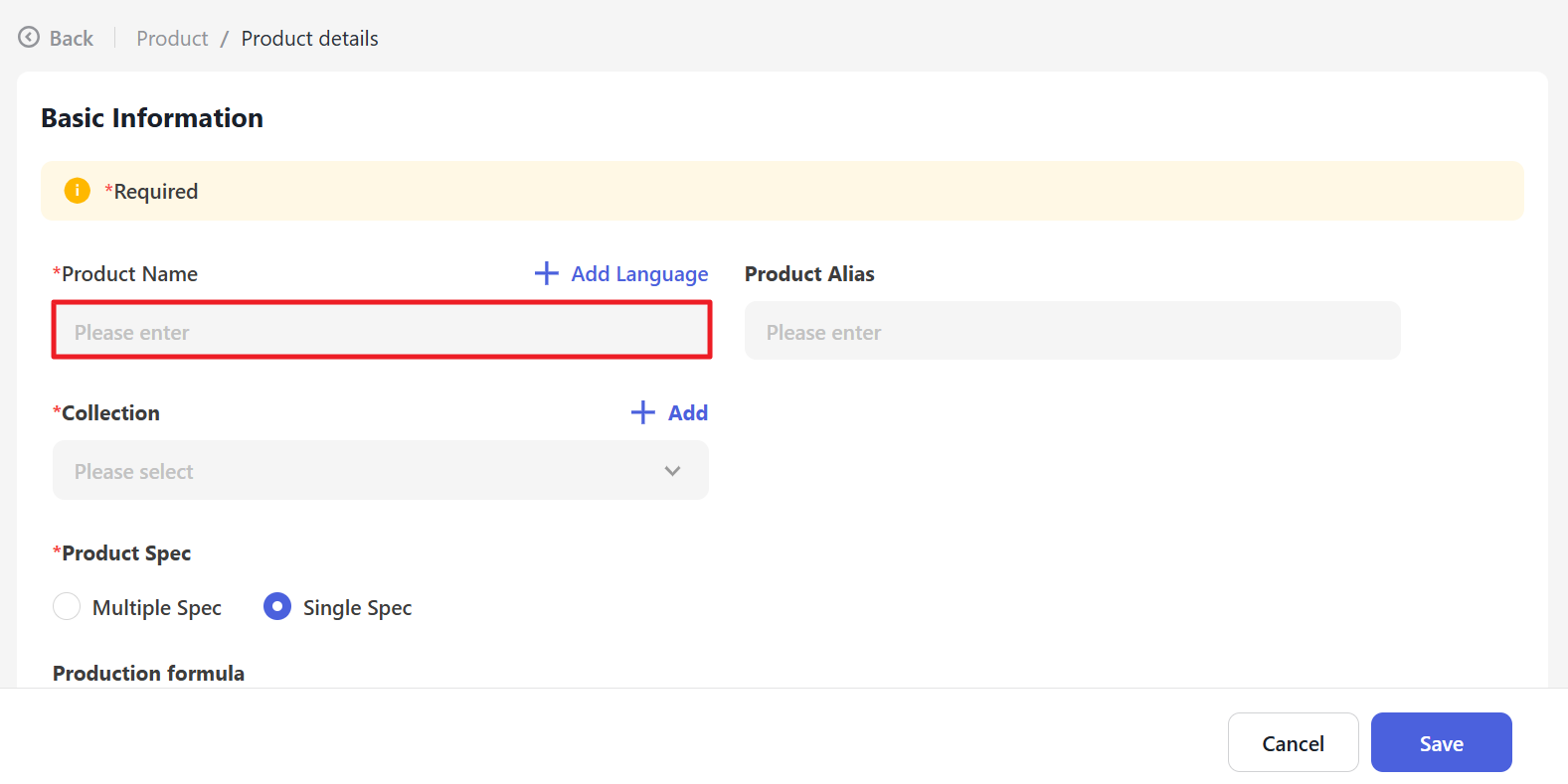Click the Product details breadcrumb
Viewport: 1568px width, 784px height.
click(309, 39)
